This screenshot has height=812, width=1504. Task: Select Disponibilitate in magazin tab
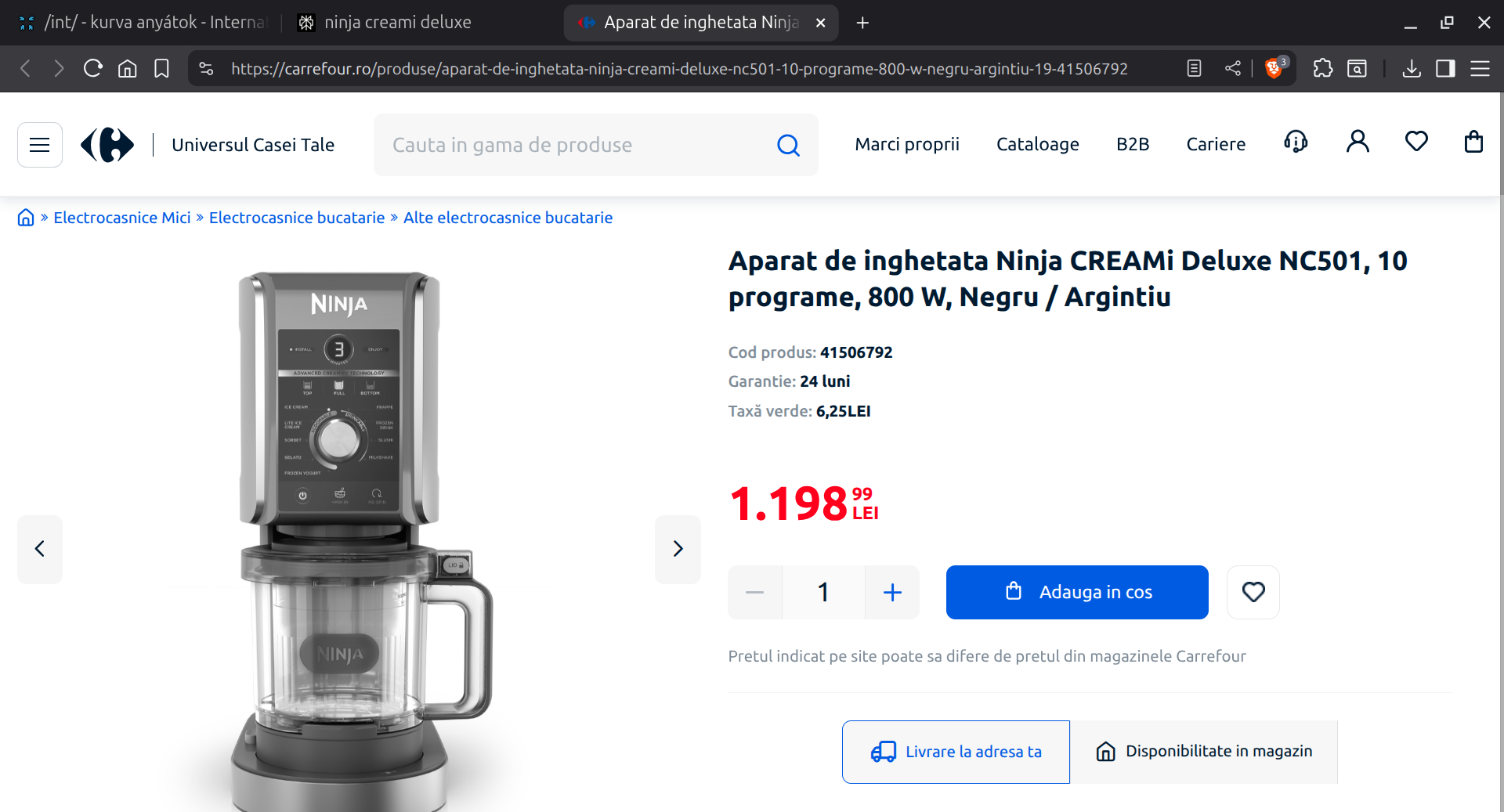tap(1204, 752)
